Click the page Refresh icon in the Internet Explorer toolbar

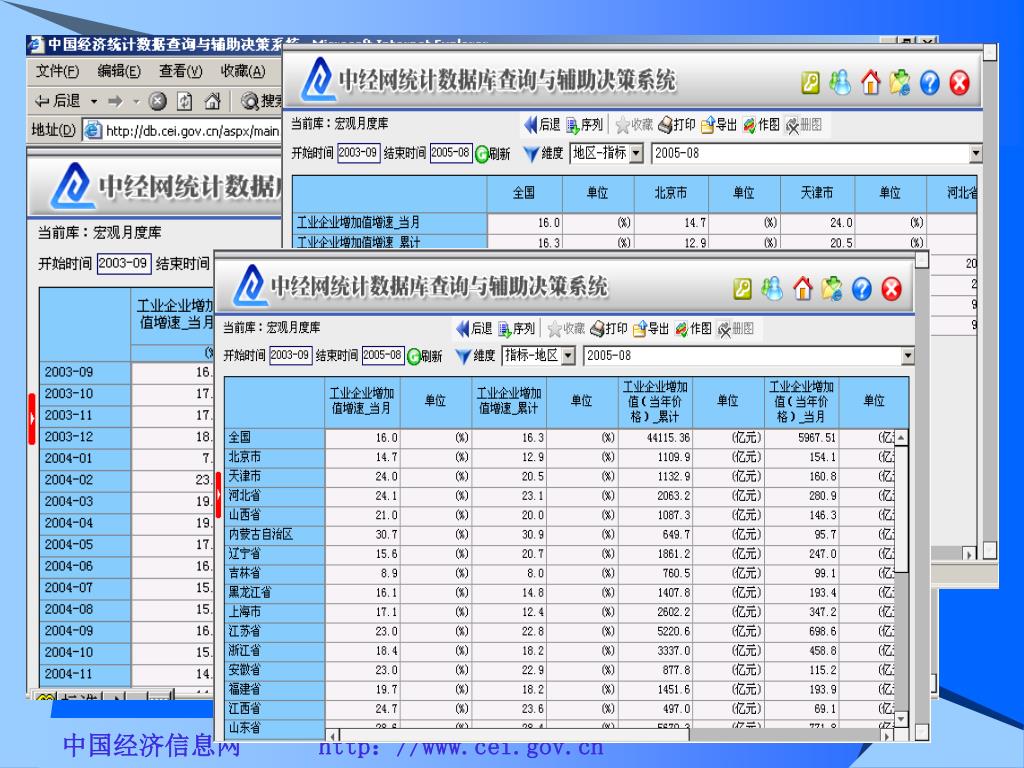(x=185, y=101)
